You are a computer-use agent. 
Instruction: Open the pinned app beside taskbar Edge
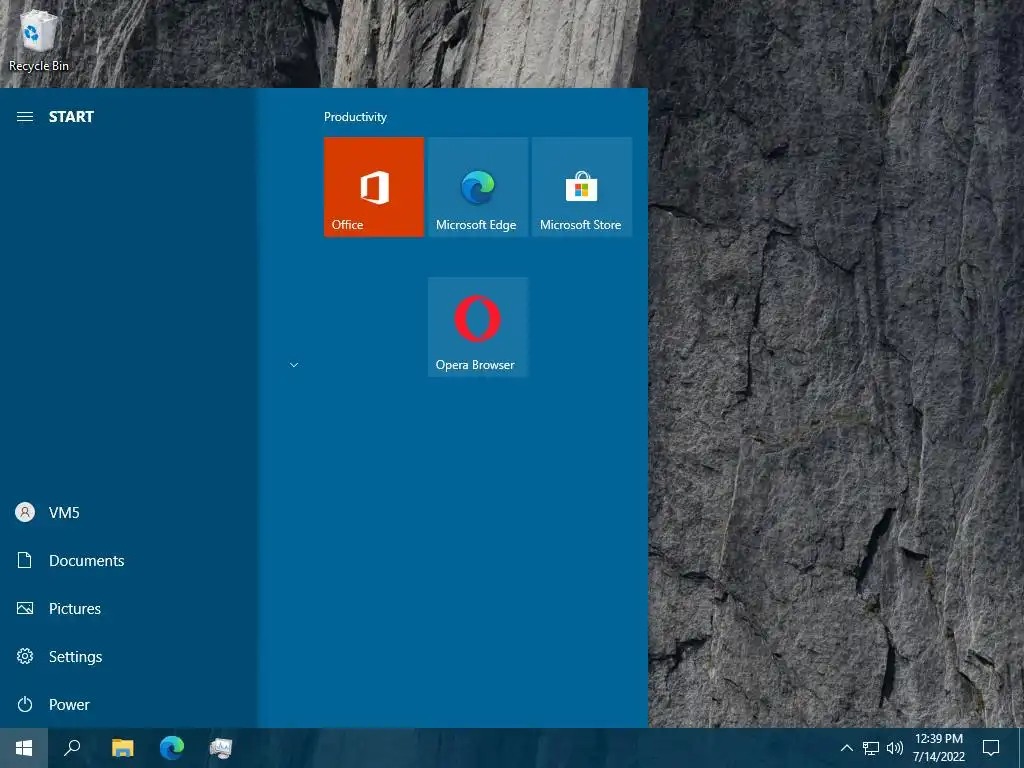click(x=221, y=748)
